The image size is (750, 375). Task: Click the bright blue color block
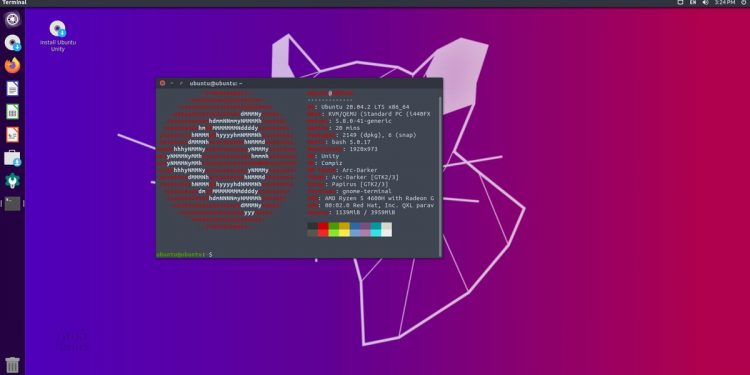(354, 233)
